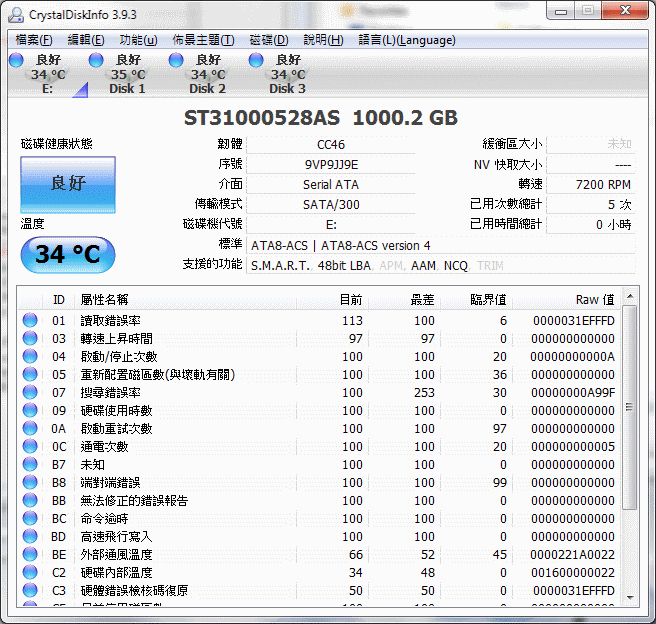Select the Disk 2 status orb
Screen dimensions: 656x624
pyautogui.click(x=176, y=60)
